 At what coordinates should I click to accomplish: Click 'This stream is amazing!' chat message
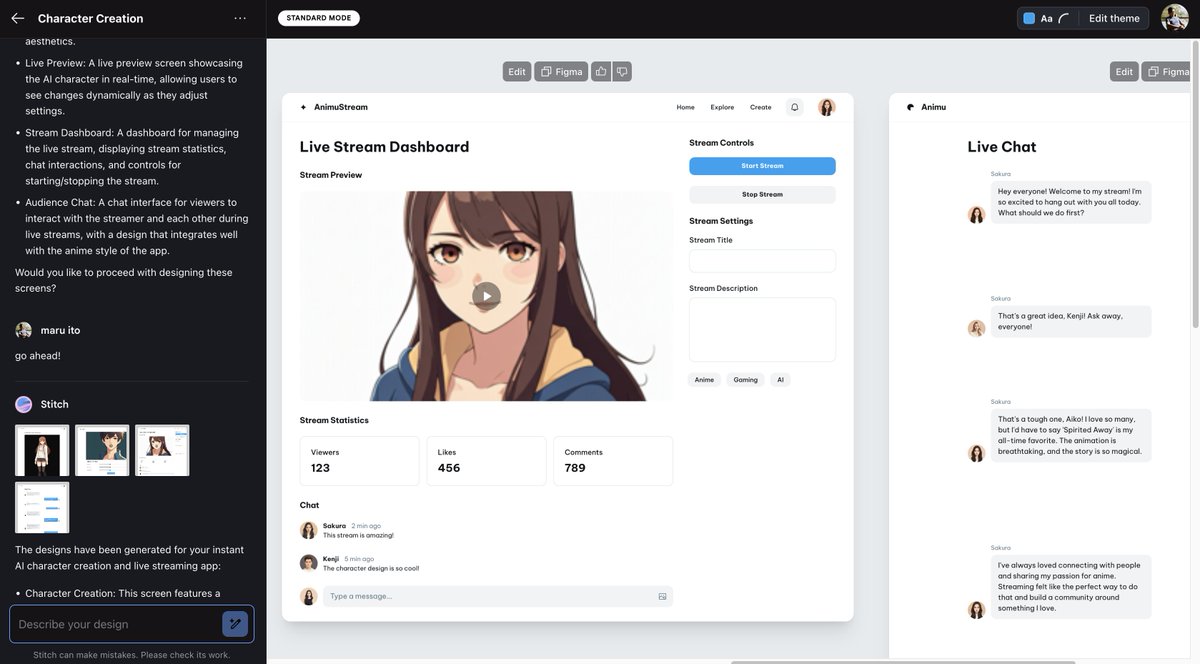click(358, 535)
